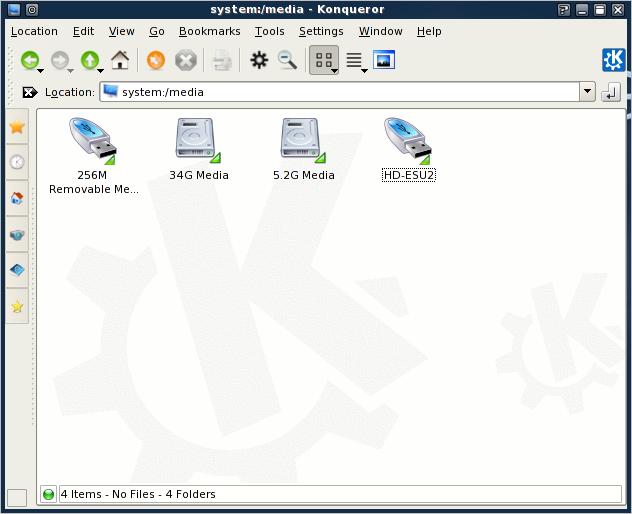Image resolution: width=632 pixels, height=514 pixels.
Task: Expand Back button history dropdown arrow
Action: click(x=41, y=71)
